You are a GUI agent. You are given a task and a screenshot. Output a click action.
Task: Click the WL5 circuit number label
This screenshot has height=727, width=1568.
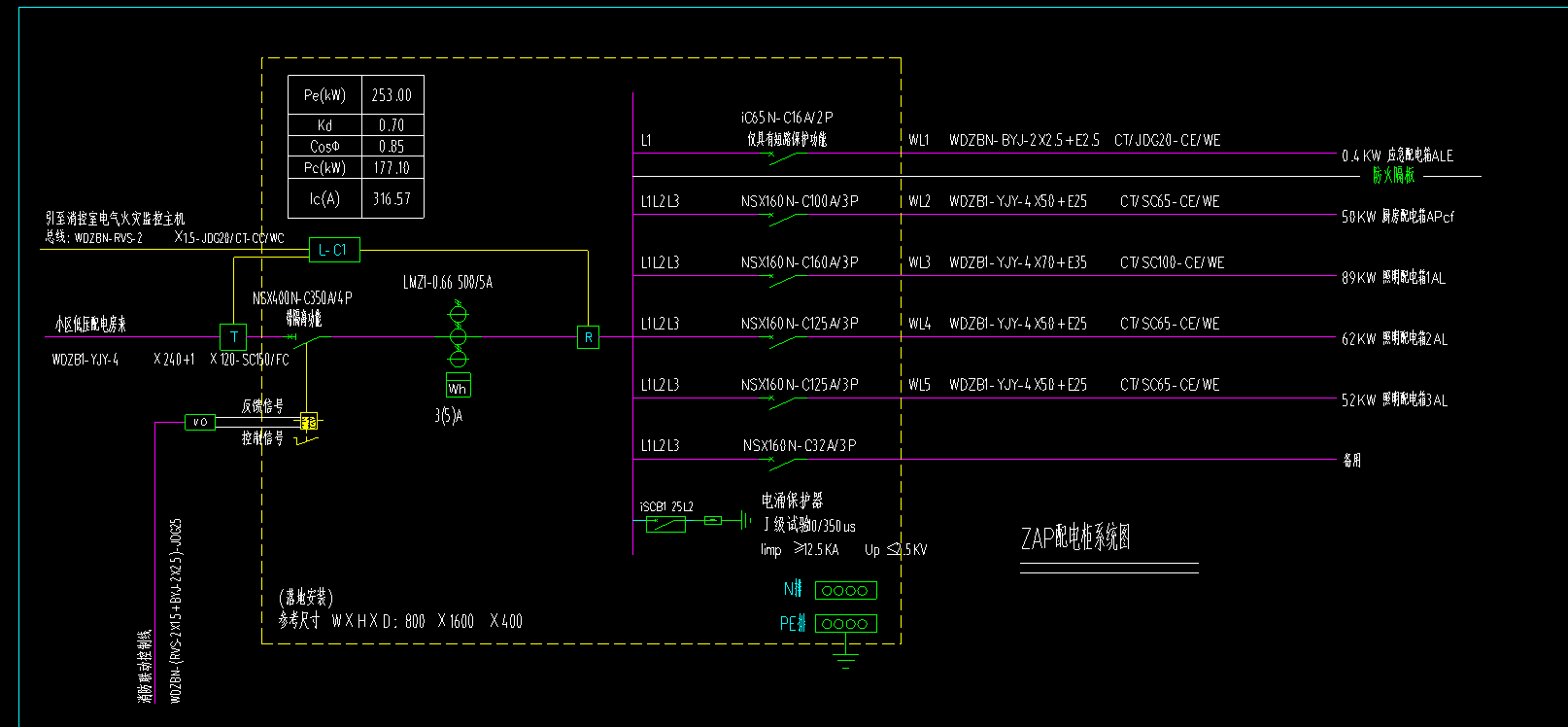coord(919,385)
